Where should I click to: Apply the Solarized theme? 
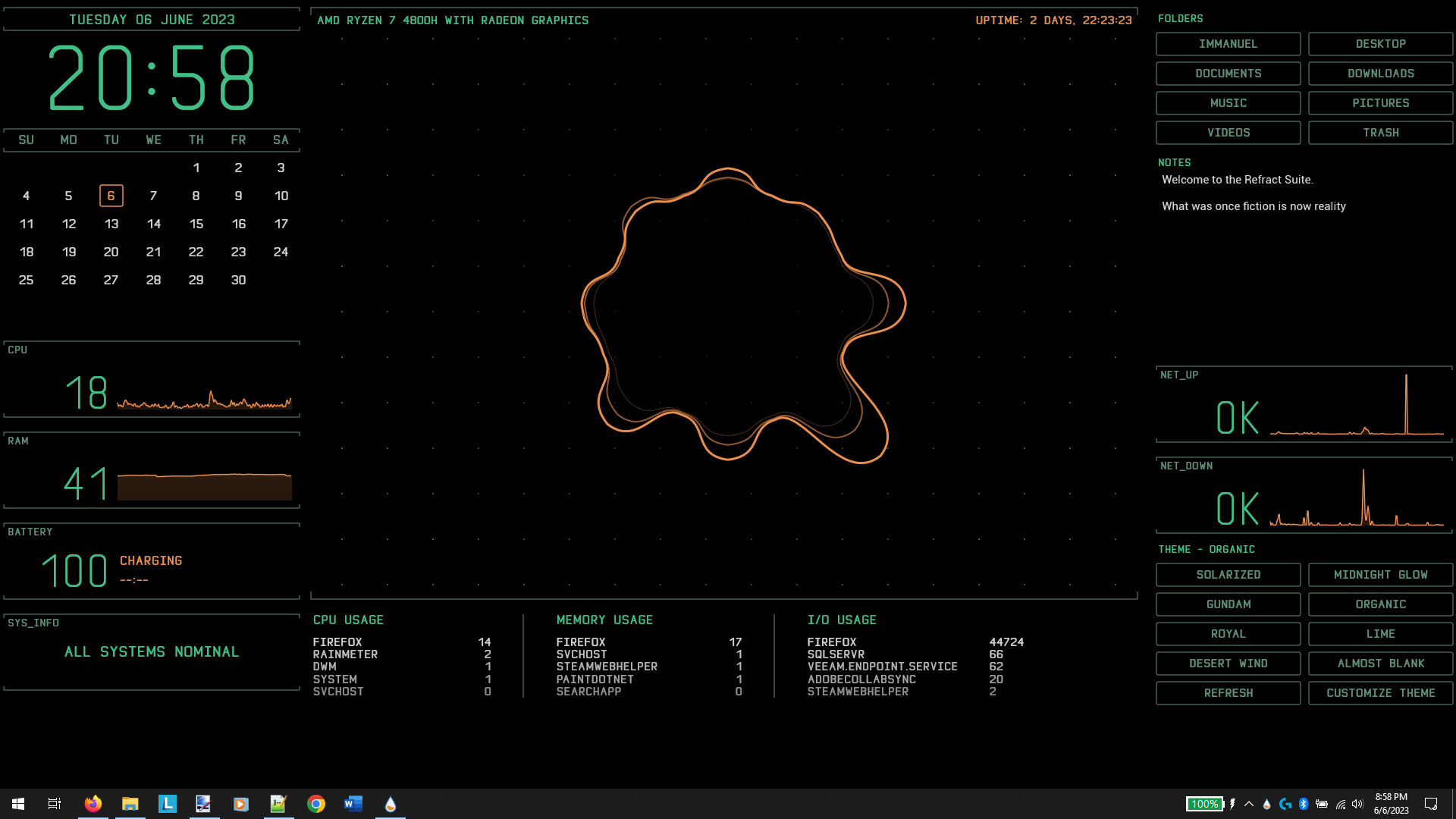tap(1228, 575)
